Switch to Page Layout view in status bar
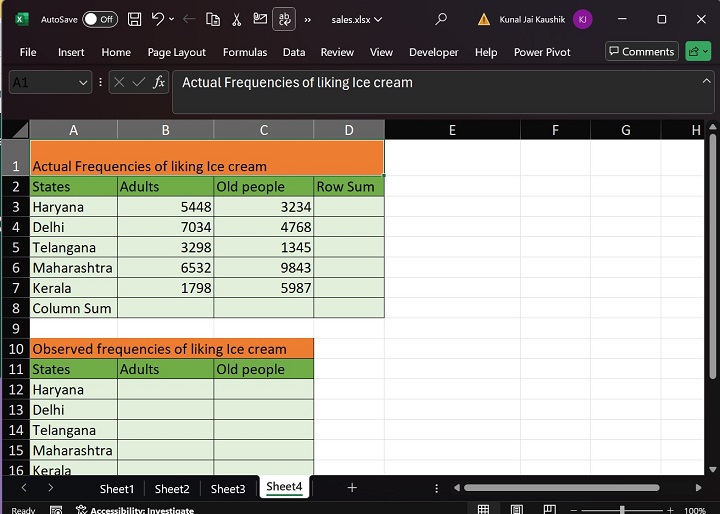The width and height of the screenshot is (720, 514). pos(516,509)
